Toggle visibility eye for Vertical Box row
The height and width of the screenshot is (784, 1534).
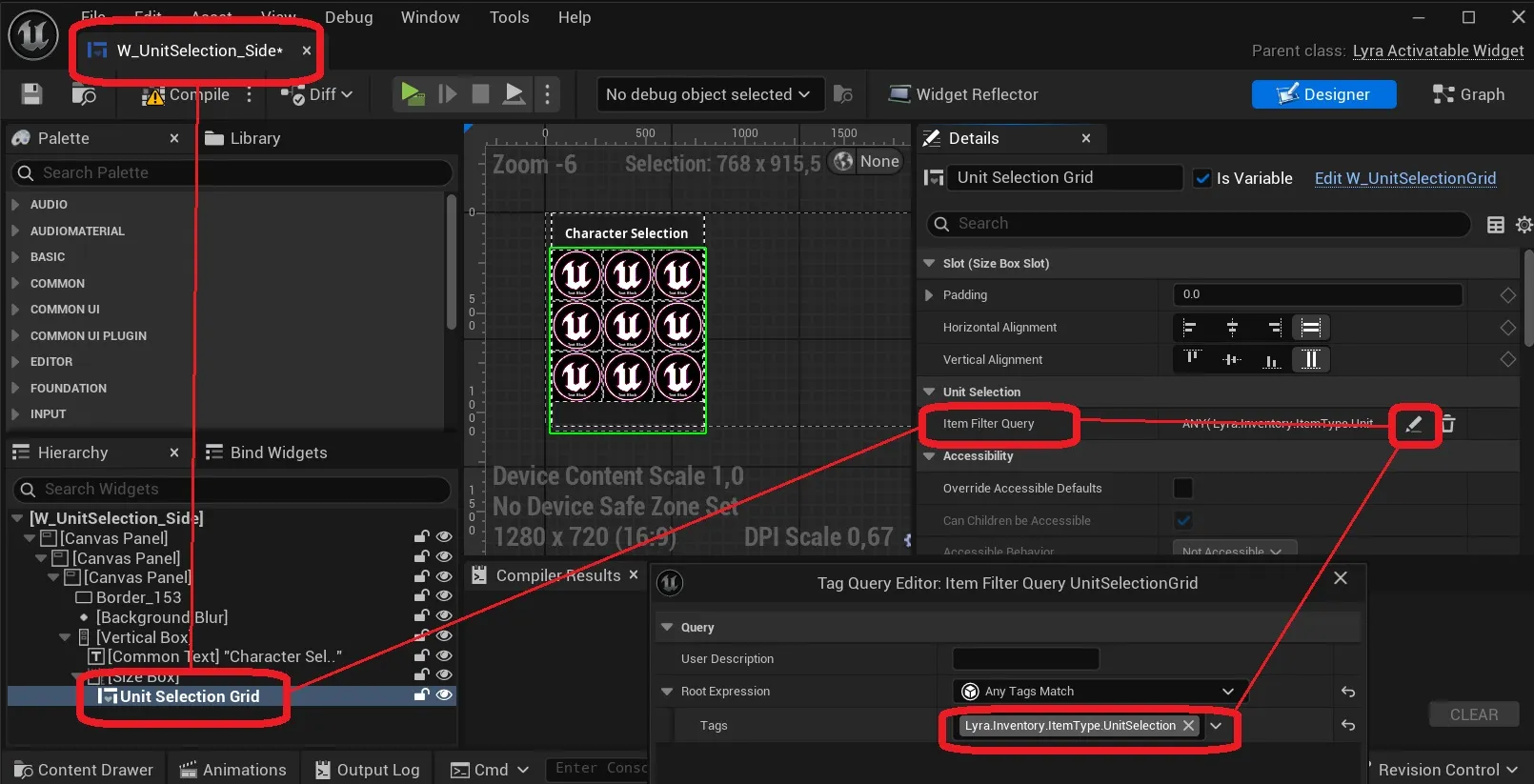pos(443,635)
